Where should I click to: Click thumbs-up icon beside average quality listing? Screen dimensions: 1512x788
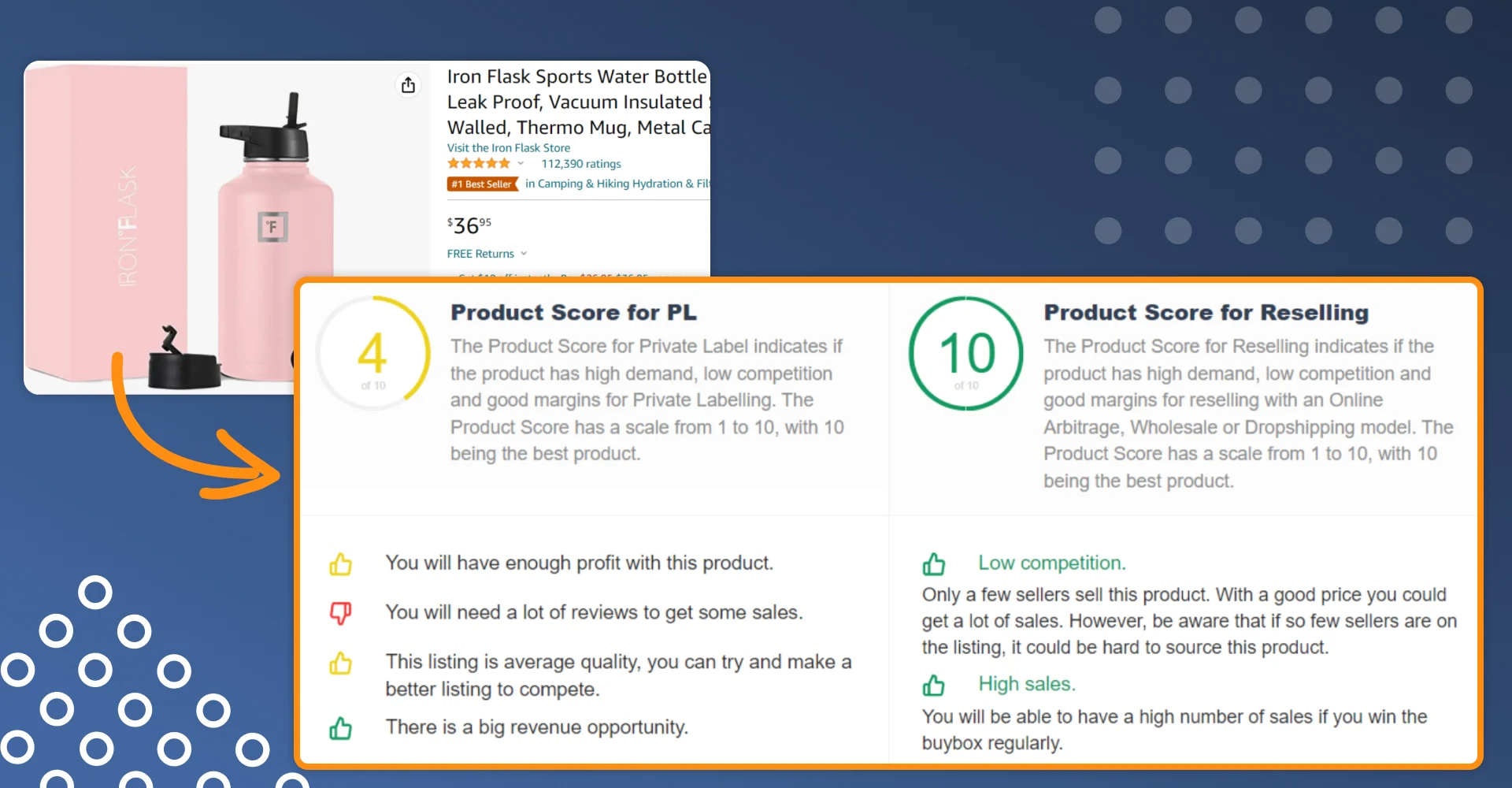[341, 663]
